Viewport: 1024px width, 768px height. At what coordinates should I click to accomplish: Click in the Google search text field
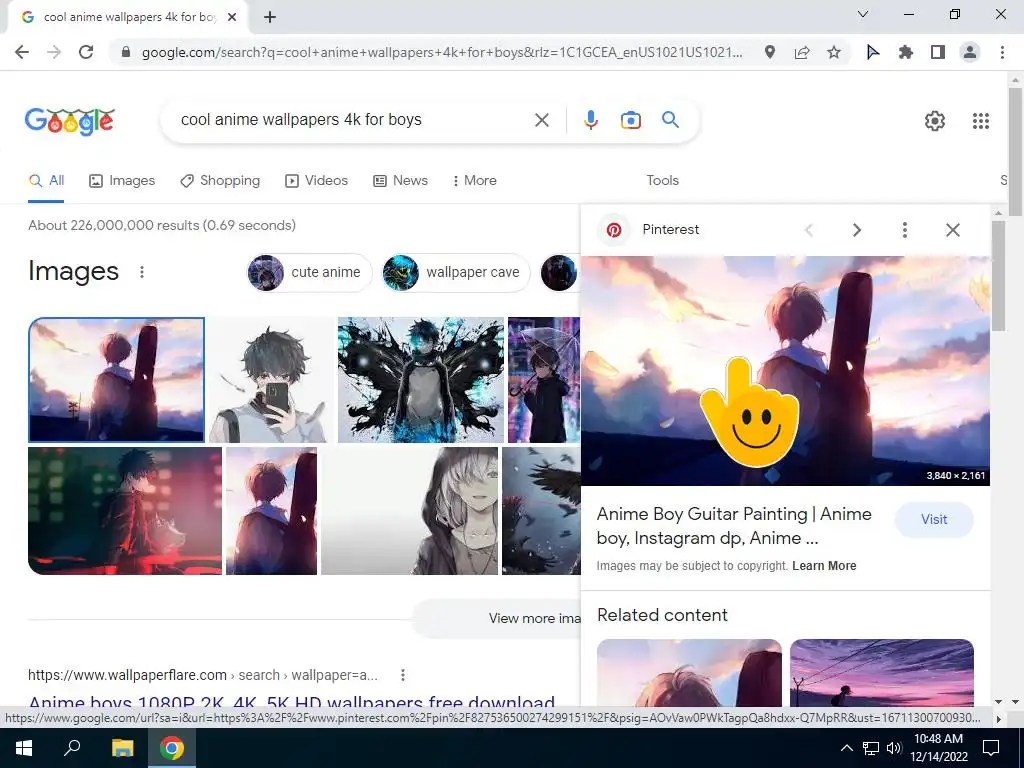click(x=353, y=120)
